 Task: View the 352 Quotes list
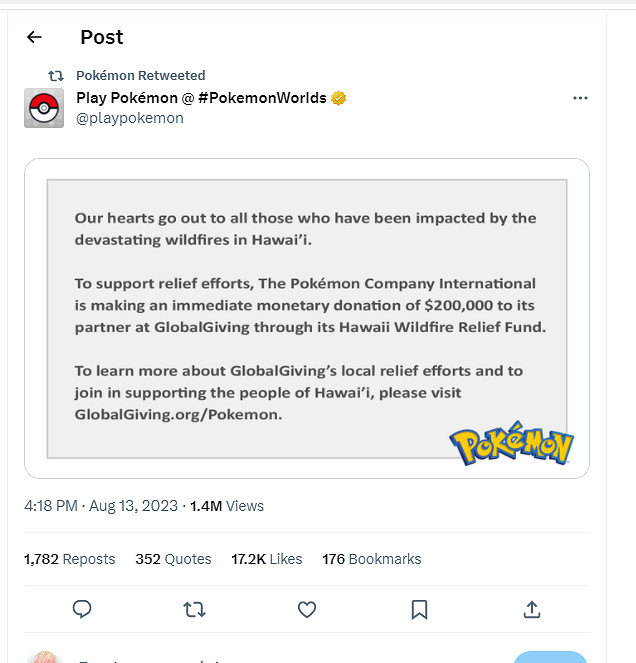(173, 559)
